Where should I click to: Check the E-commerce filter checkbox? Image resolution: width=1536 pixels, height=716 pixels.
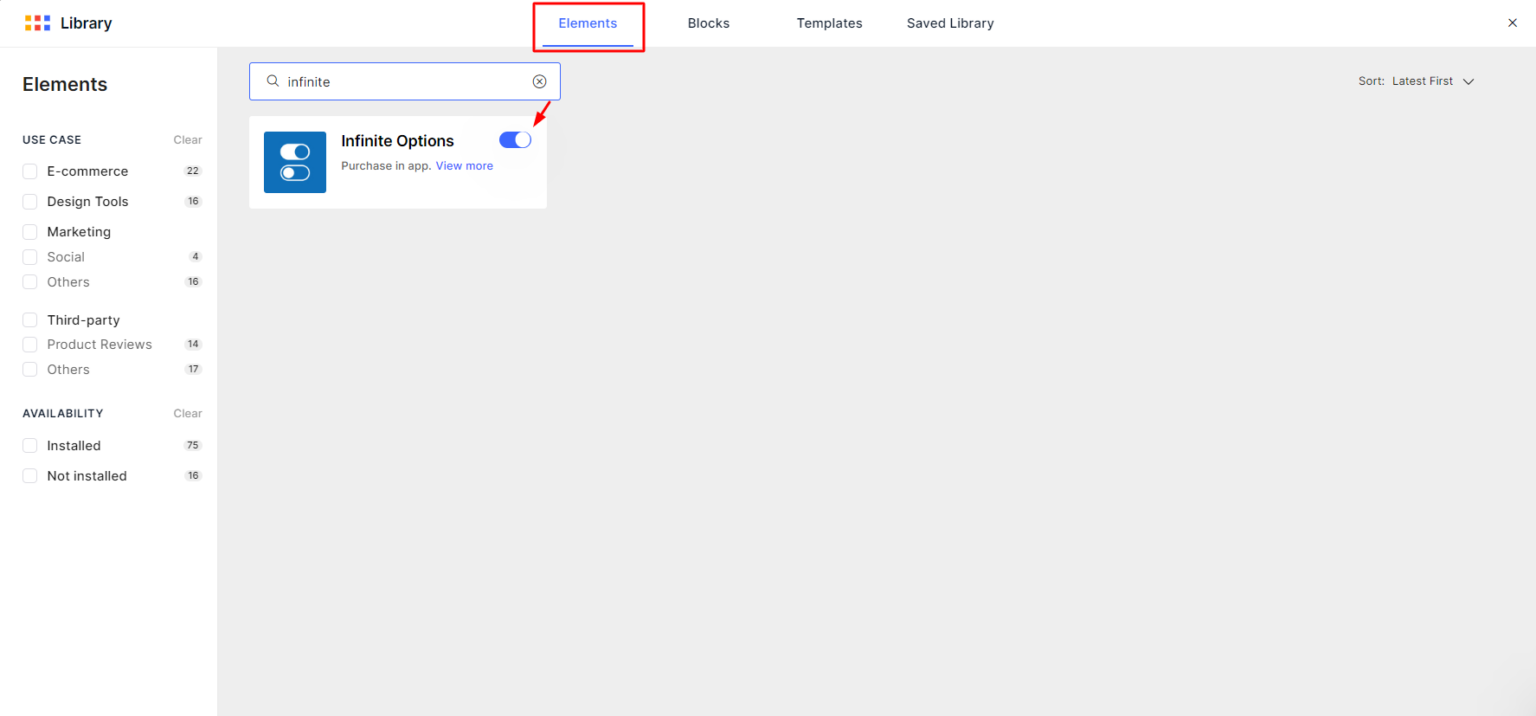click(x=30, y=171)
